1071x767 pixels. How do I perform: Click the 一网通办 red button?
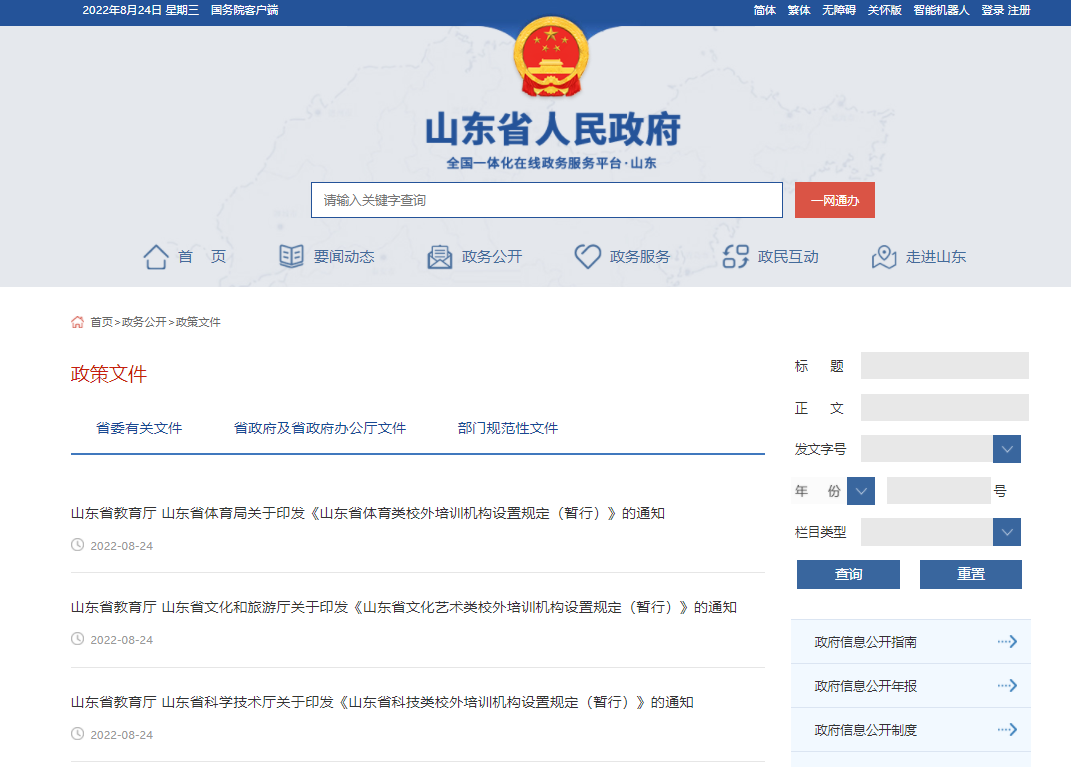click(x=835, y=200)
